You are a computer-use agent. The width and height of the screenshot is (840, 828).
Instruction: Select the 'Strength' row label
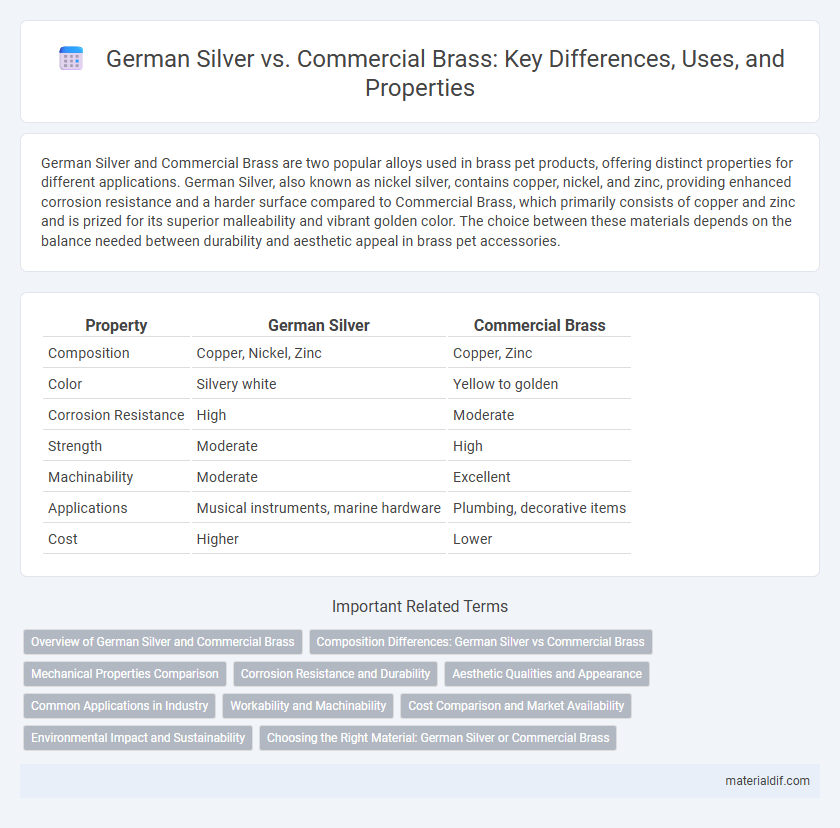coord(75,446)
